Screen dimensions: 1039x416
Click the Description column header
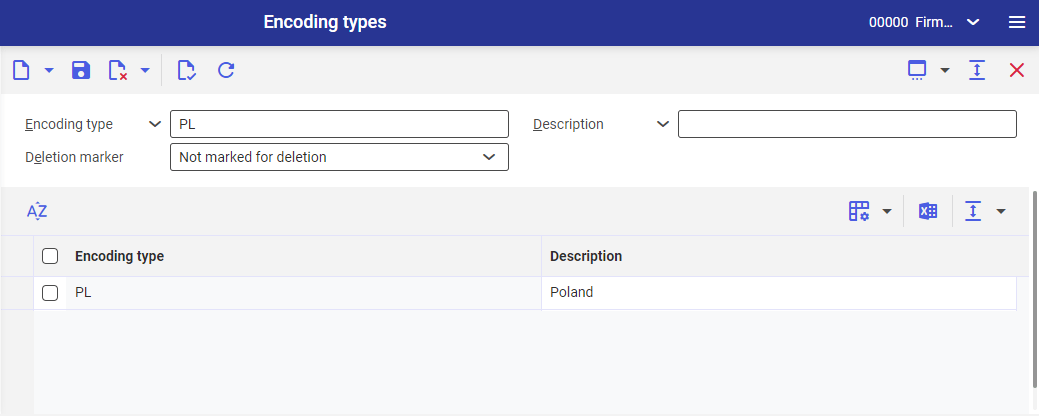pos(586,256)
